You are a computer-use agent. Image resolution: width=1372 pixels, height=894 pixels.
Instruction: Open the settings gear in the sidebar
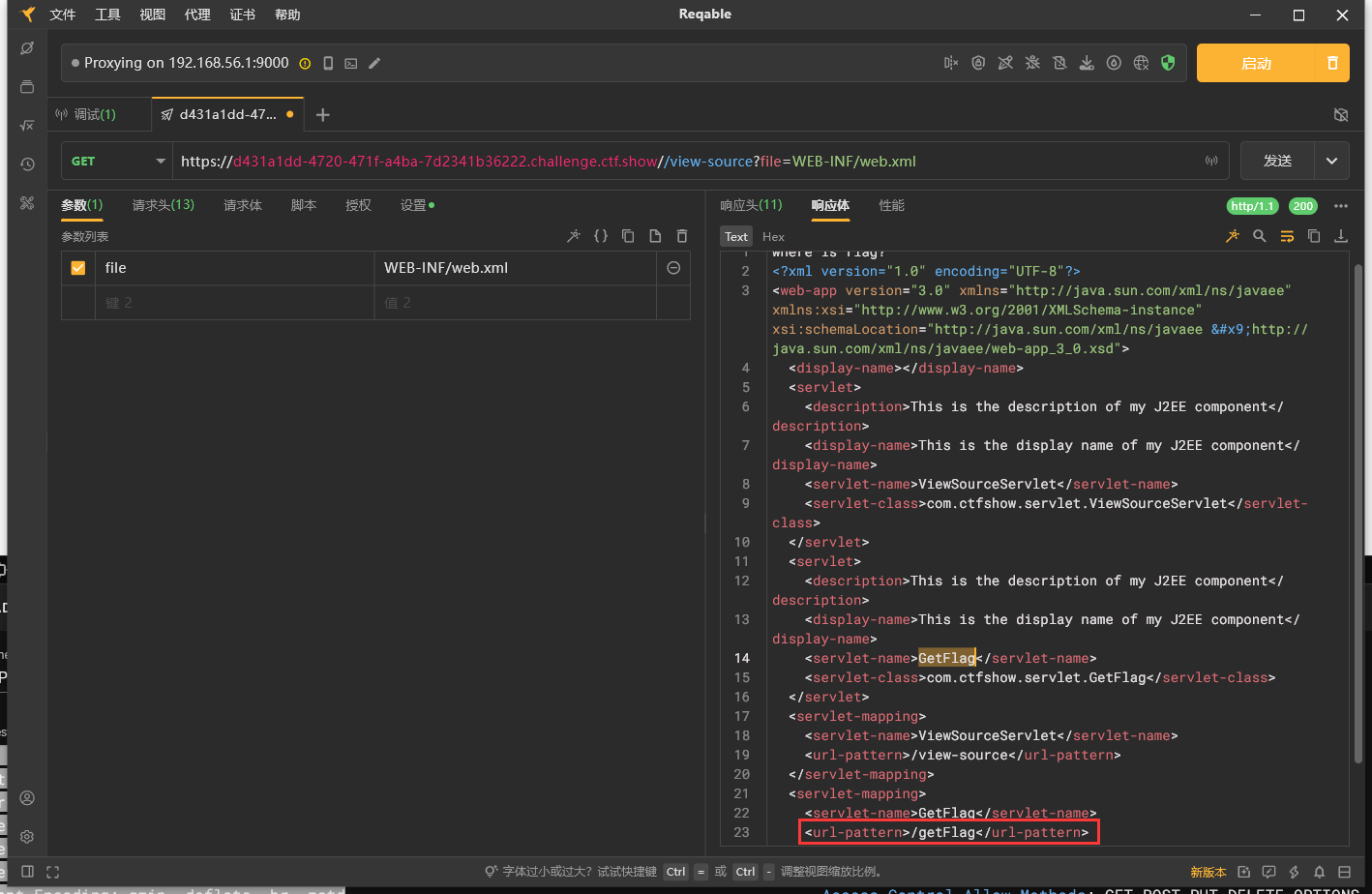tap(27, 837)
